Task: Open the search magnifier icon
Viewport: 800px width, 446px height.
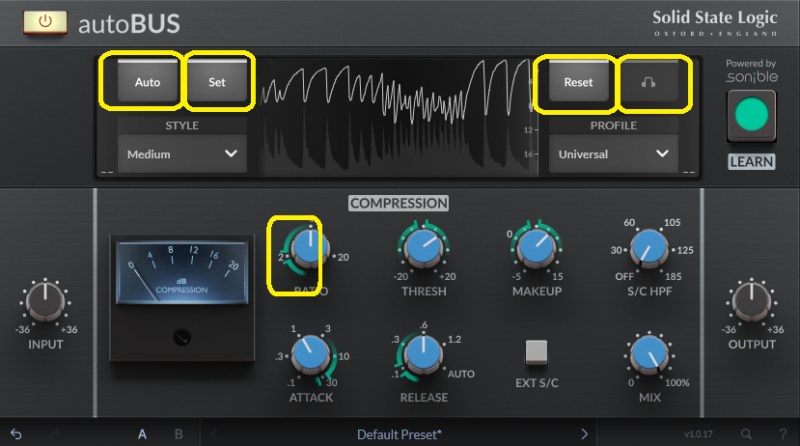Action: [746, 434]
